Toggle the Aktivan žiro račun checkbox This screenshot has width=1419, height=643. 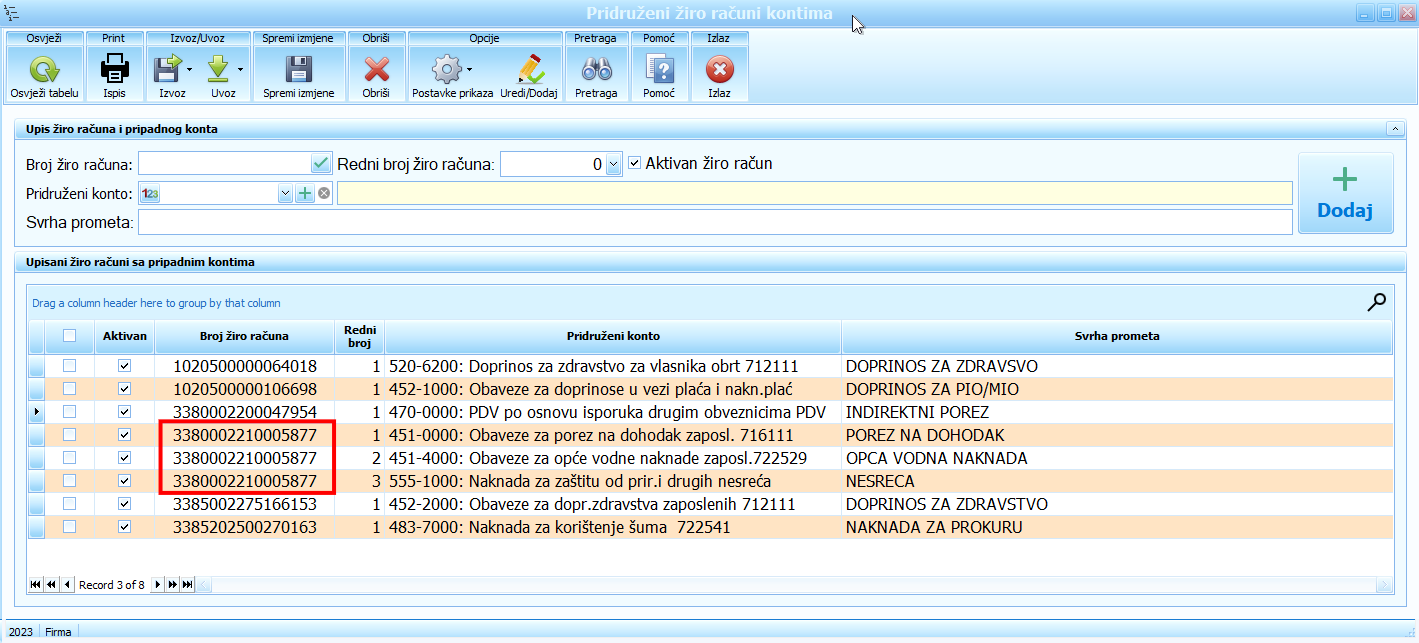(x=634, y=163)
